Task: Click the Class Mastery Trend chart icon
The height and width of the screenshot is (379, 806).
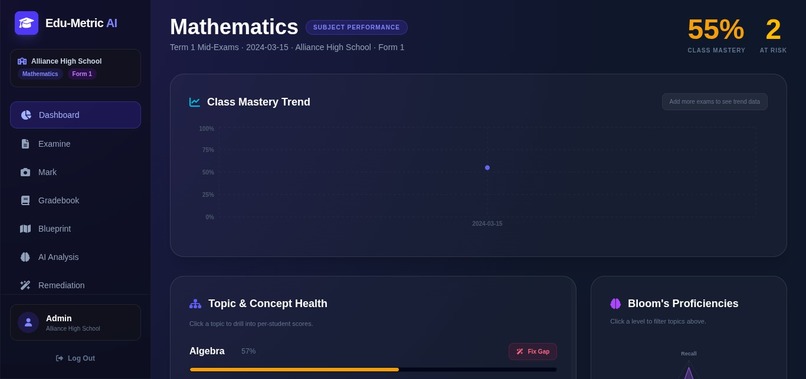Action: pos(194,102)
